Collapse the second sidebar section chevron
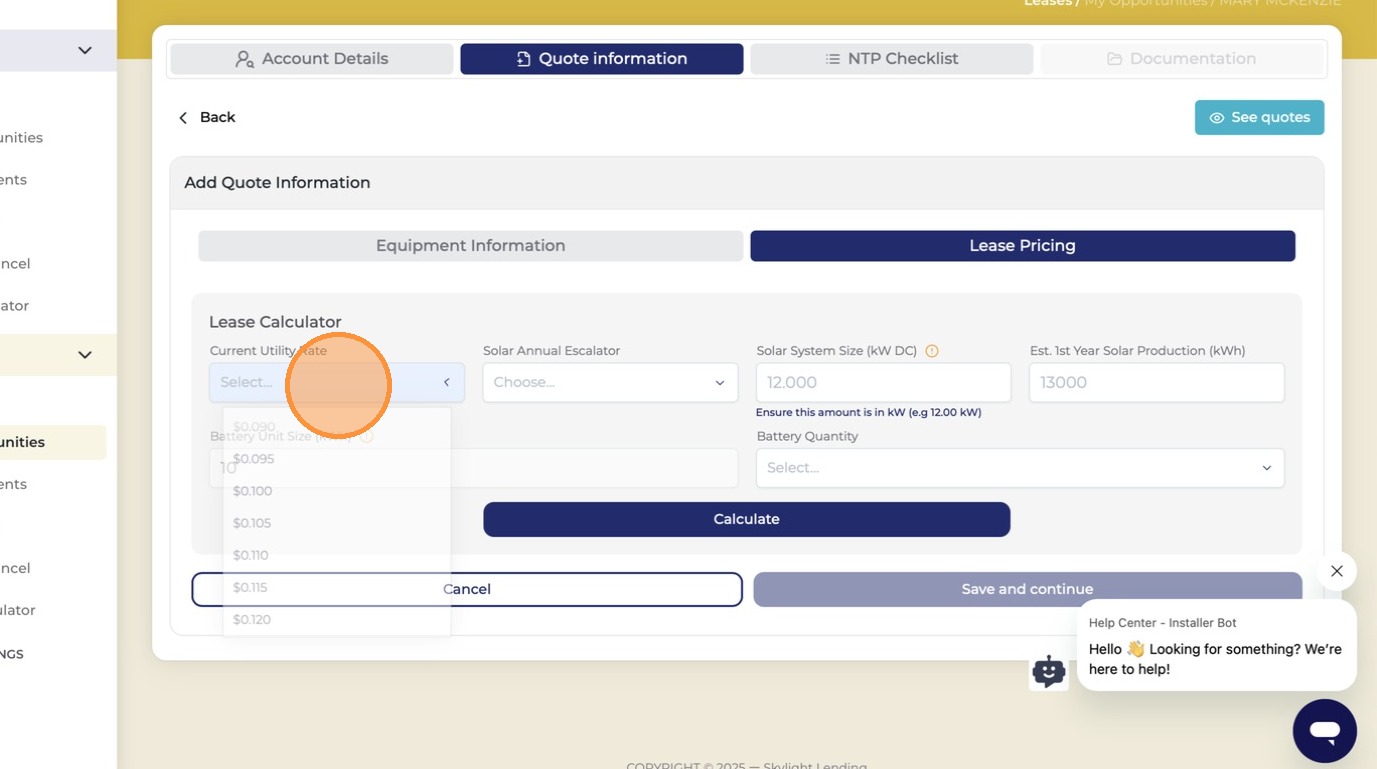The width and height of the screenshot is (1377, 769). [x=85, y=355]
